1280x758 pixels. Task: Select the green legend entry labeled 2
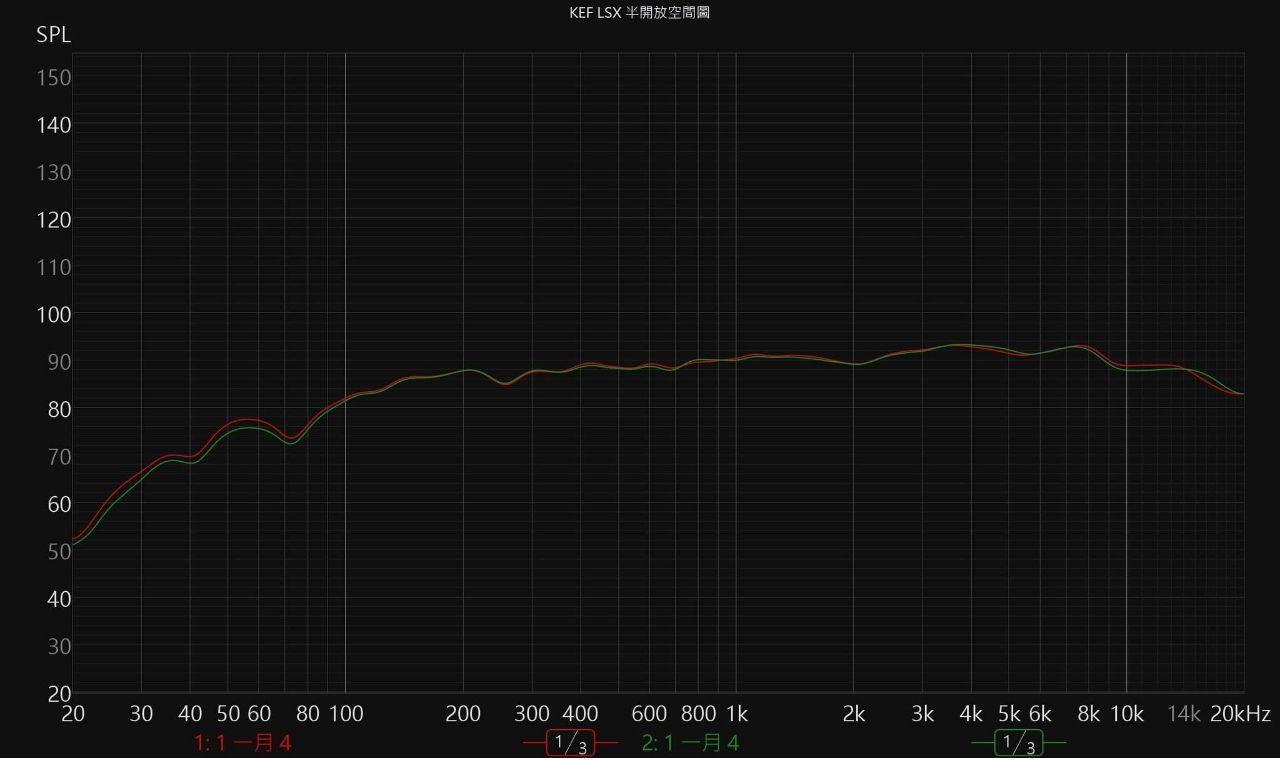point(691,743)
